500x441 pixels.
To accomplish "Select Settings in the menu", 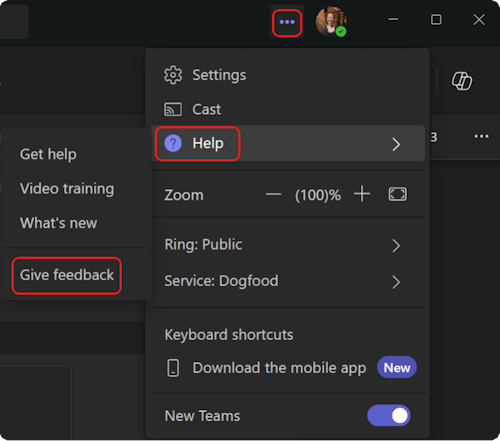I will point(288,75).
